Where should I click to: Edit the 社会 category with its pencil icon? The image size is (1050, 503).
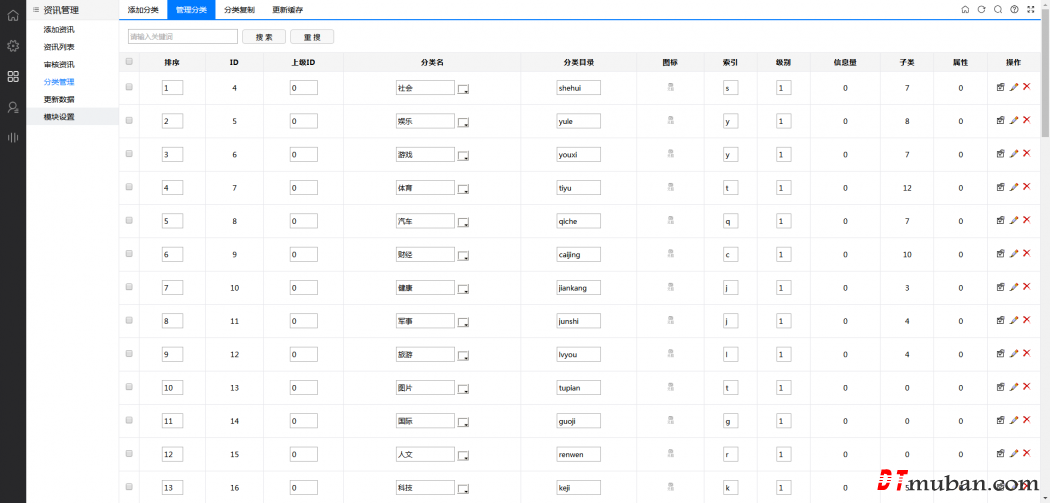point(1013,87)
